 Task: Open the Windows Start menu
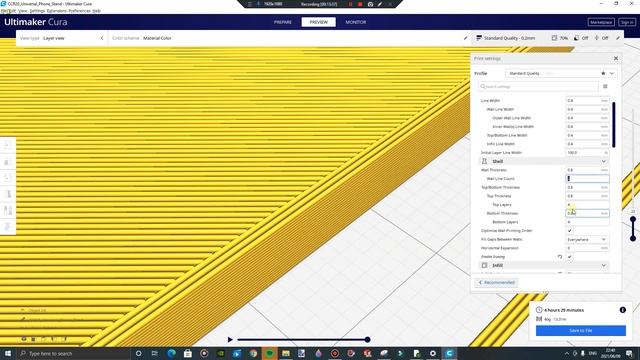click(8, 353)
